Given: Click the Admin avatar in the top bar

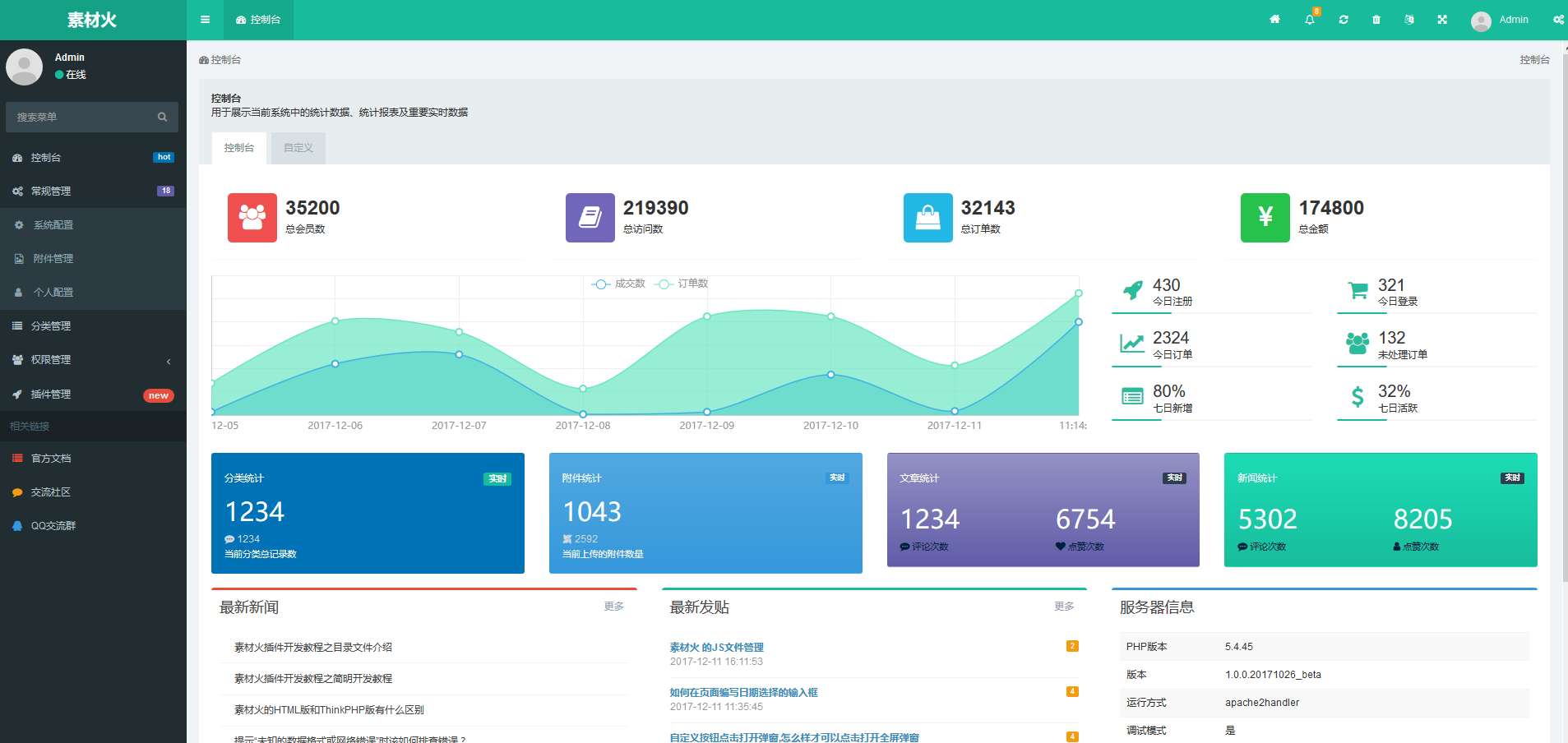Looking at the screenshot, I should [x=1481, y=21].
